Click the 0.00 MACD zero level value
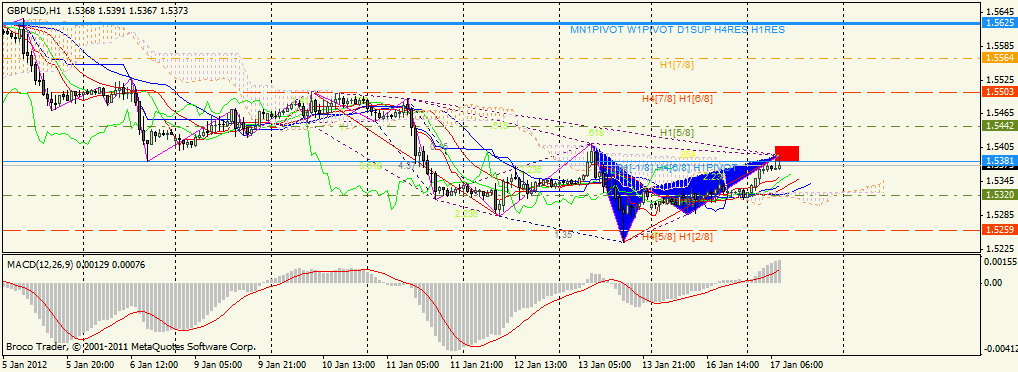 tap(993, 283)
